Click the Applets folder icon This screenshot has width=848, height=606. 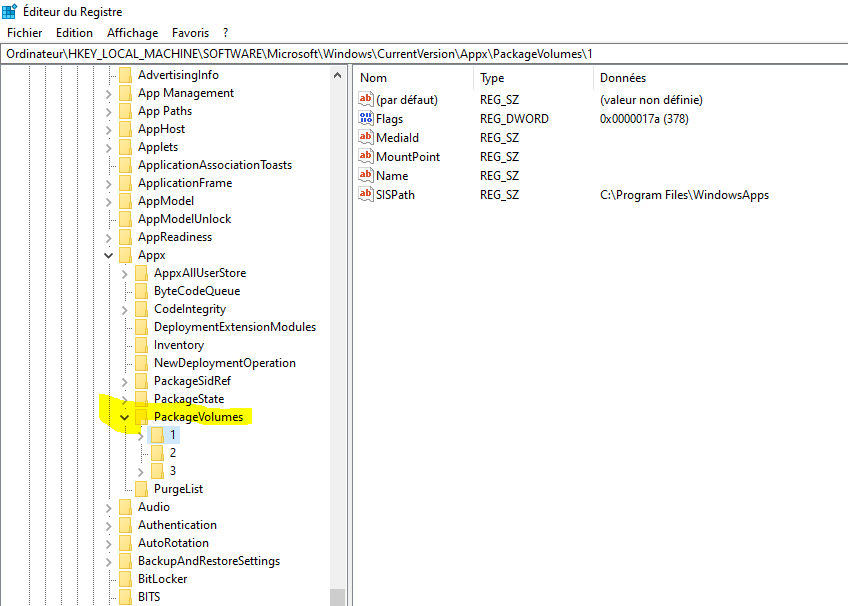tap(125, 147)
